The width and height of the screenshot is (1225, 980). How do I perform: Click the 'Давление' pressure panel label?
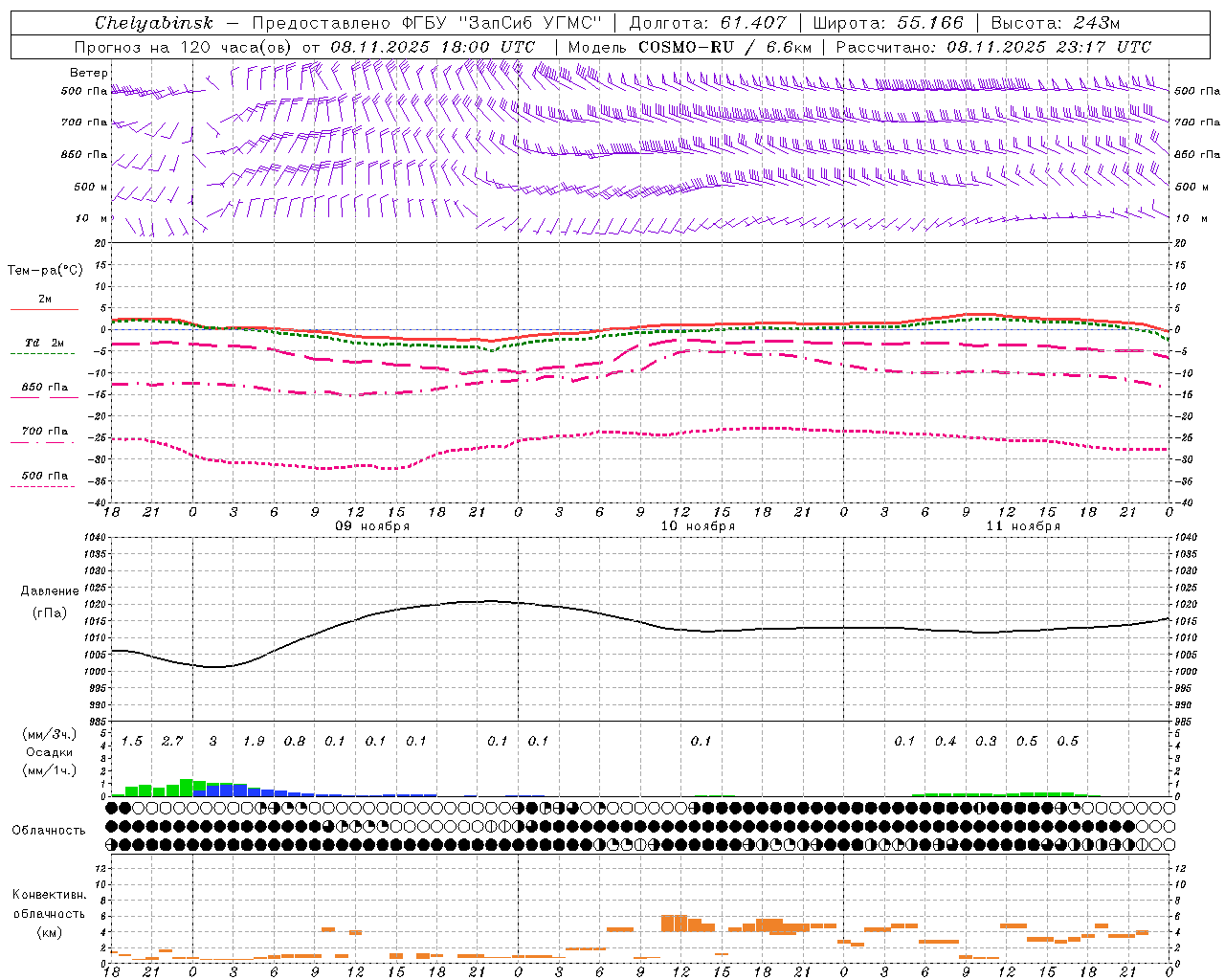(x=50, y=591)
